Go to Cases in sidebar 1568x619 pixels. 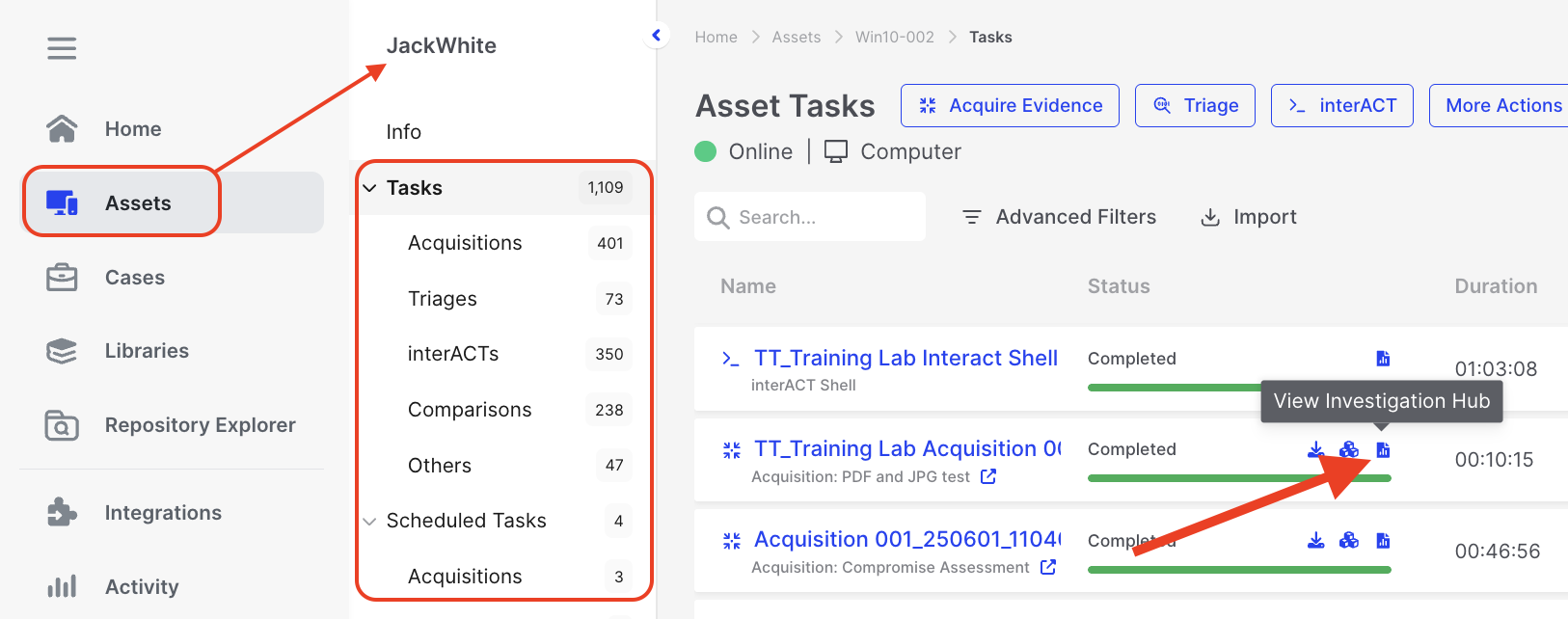(134, 278)
